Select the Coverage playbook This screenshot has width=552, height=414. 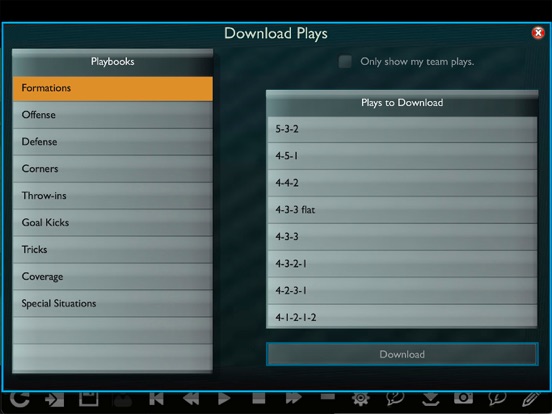(x=113, y=276)
